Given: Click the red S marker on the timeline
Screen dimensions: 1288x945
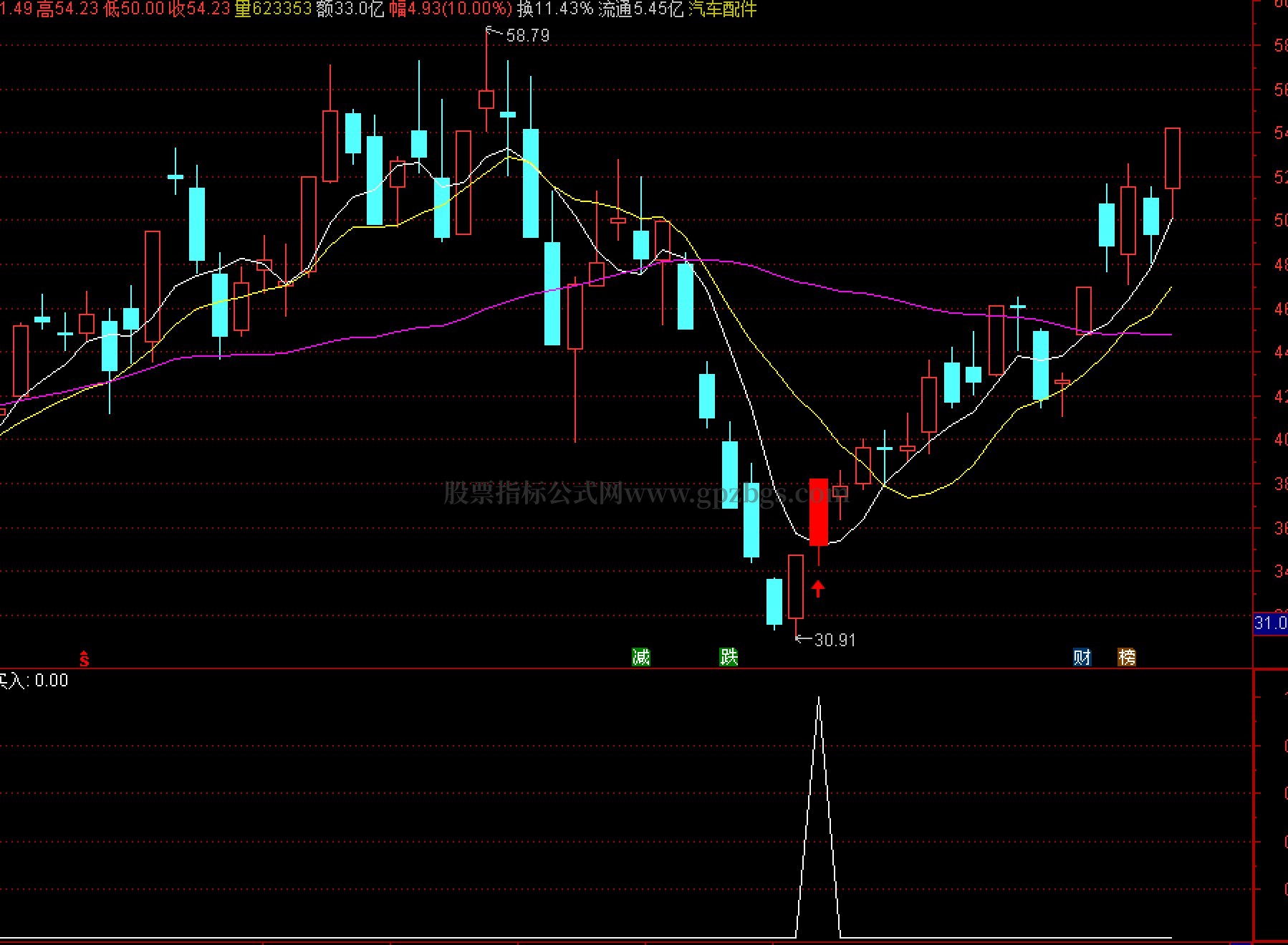Looking at the screenshot, I should pyautogui.click(x=85, y=658).
